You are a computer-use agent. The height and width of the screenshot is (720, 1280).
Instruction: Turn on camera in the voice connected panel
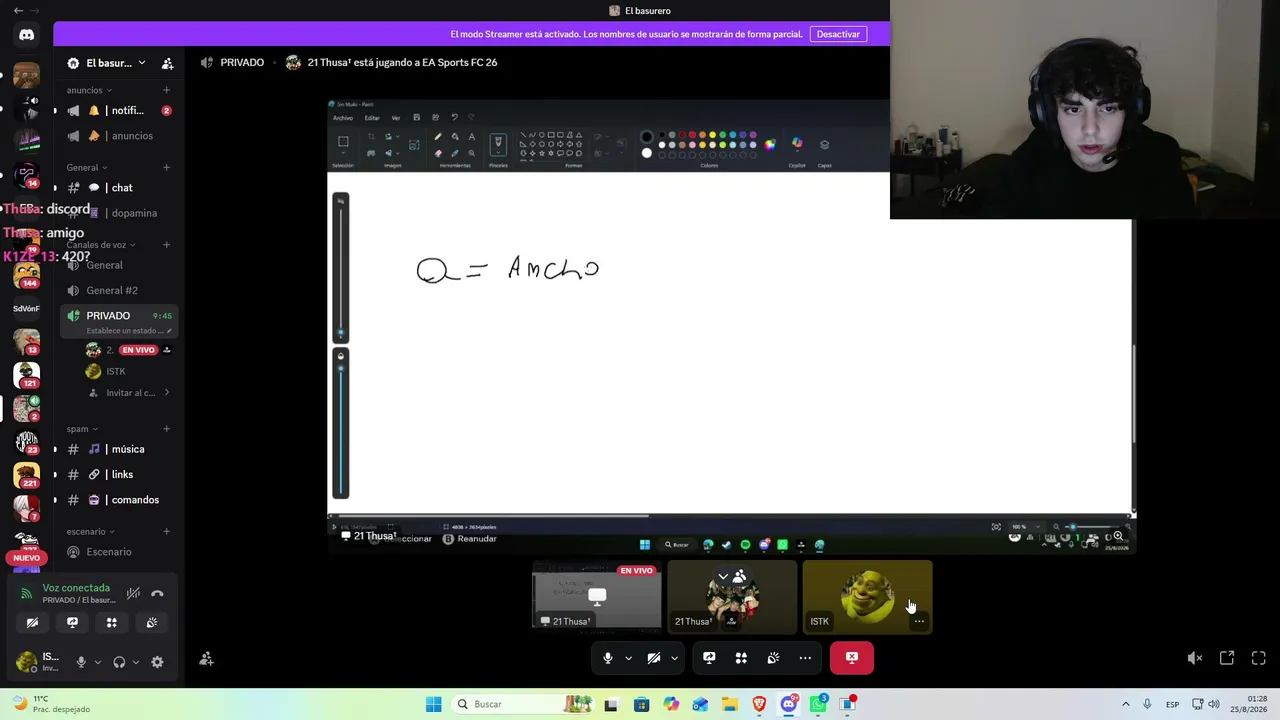32,622
